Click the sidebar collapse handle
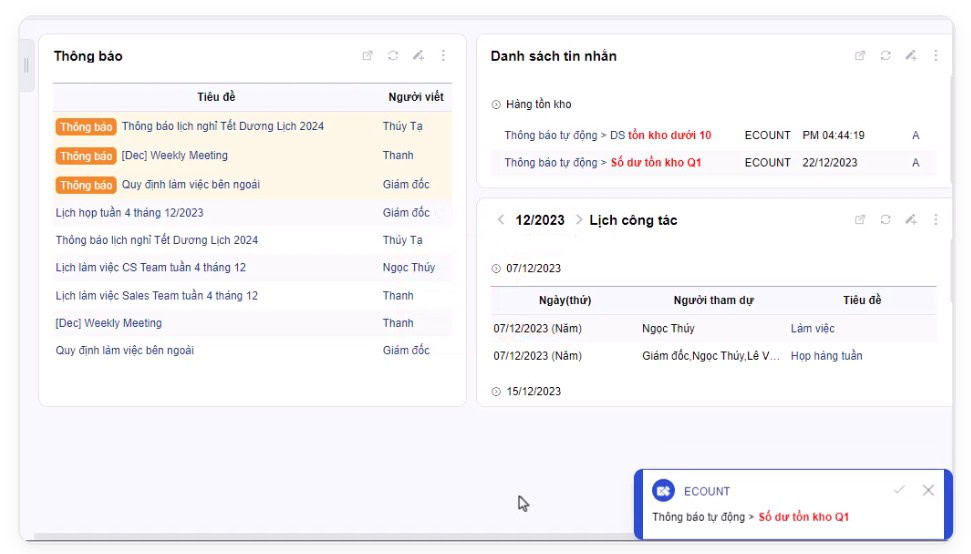Viewport: 971px width, 554px height. [26, 66]
